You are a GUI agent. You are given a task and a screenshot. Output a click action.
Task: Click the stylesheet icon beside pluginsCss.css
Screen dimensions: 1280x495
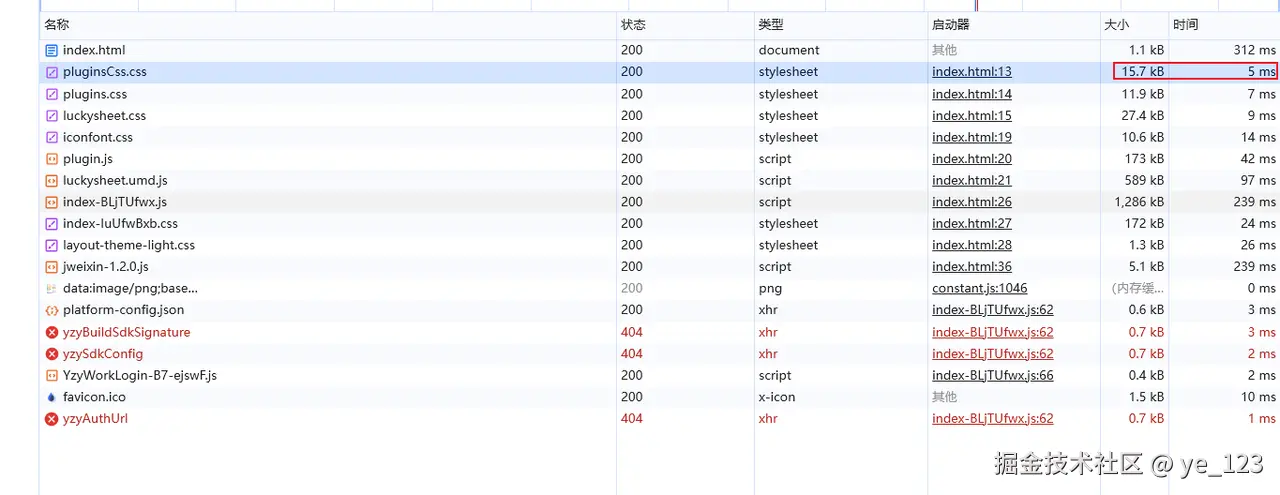[52, 72]
